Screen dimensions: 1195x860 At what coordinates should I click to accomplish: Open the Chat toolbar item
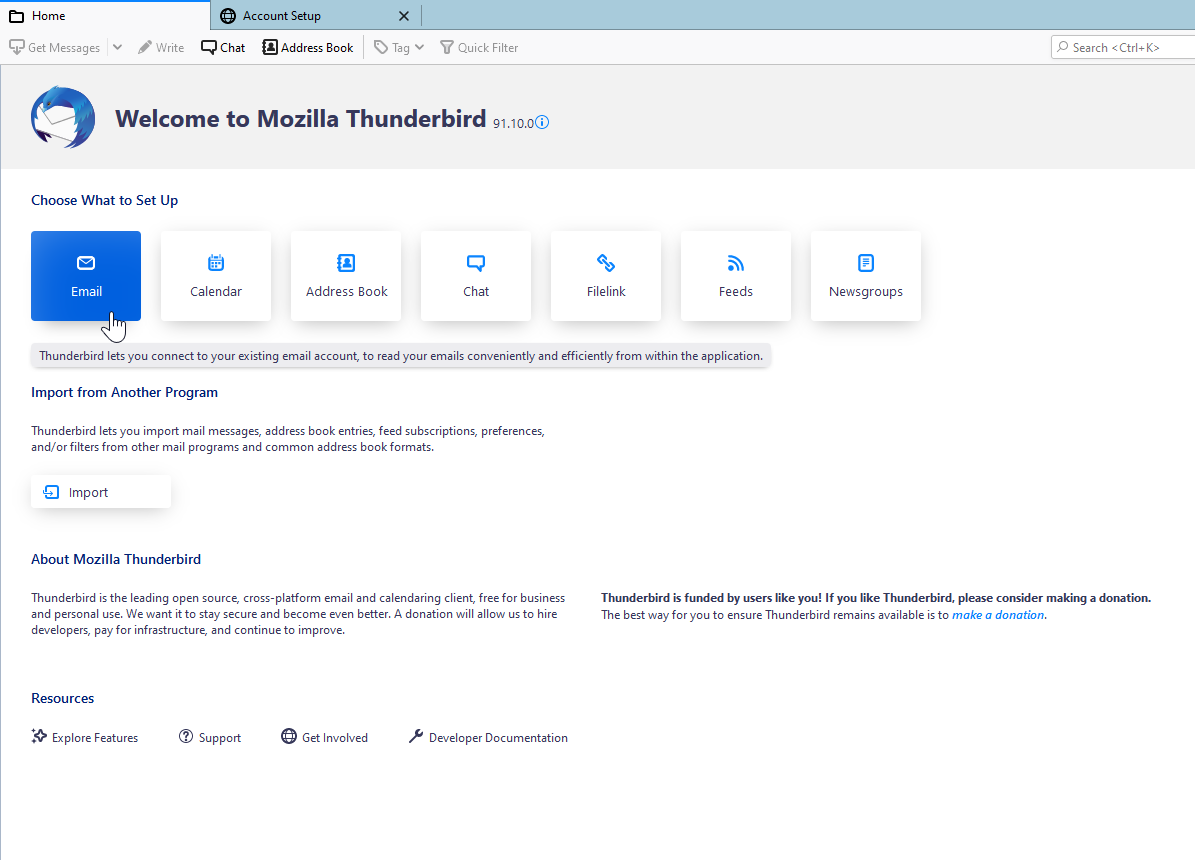(x=222, y=47)
